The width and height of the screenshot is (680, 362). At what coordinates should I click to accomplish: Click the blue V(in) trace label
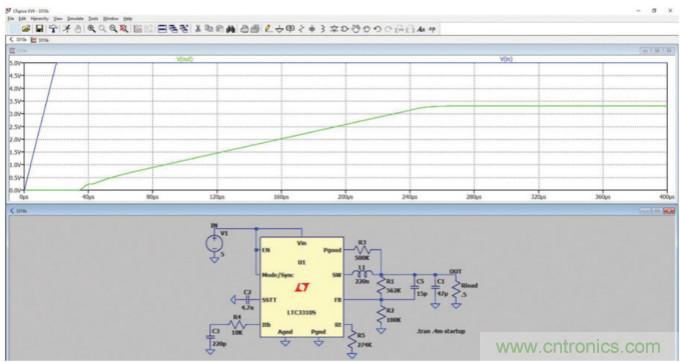(x=506, y=59)
